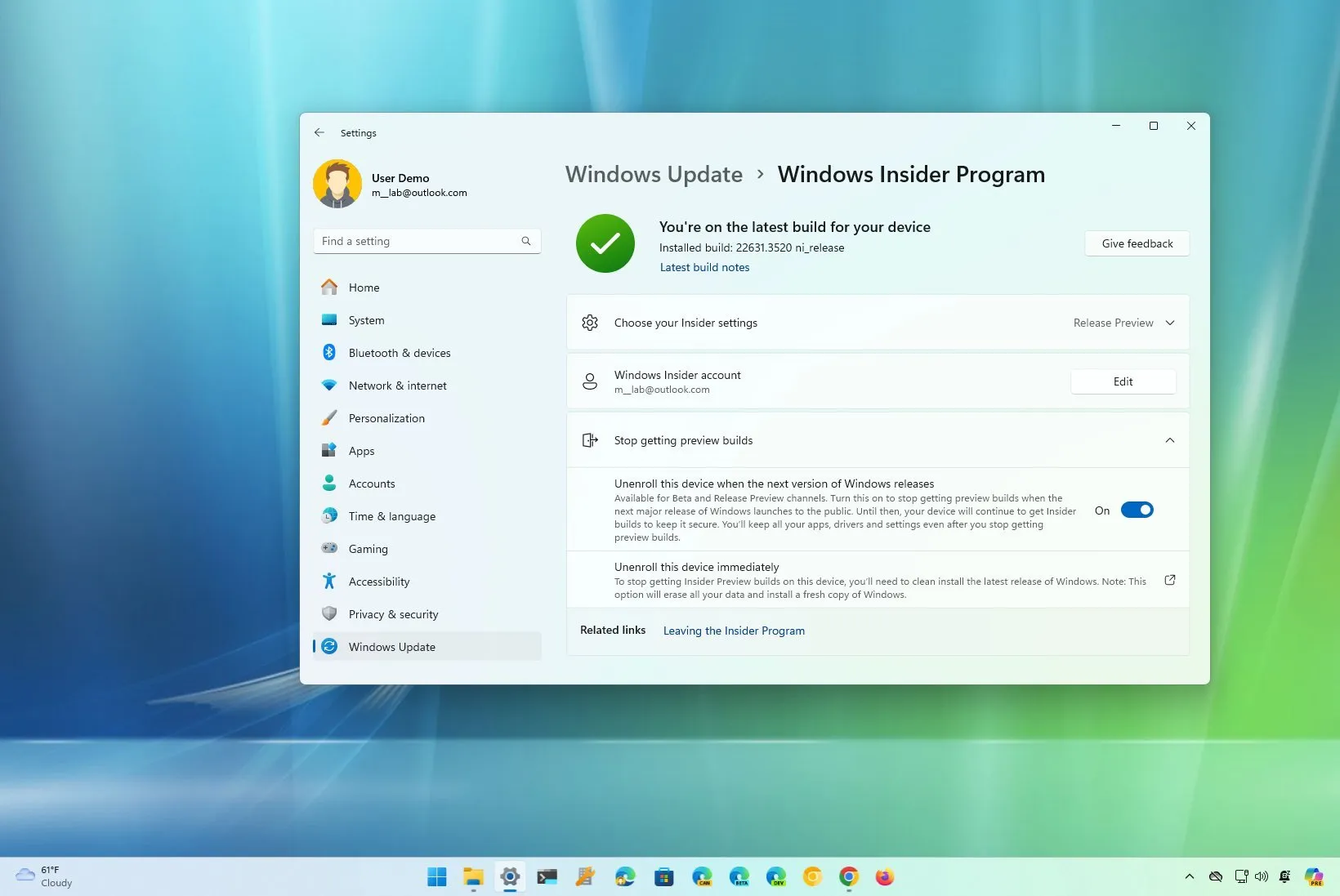Click the green up-to-date checkmark icon
The image size is (1340, 896).
tap(605, 243)
